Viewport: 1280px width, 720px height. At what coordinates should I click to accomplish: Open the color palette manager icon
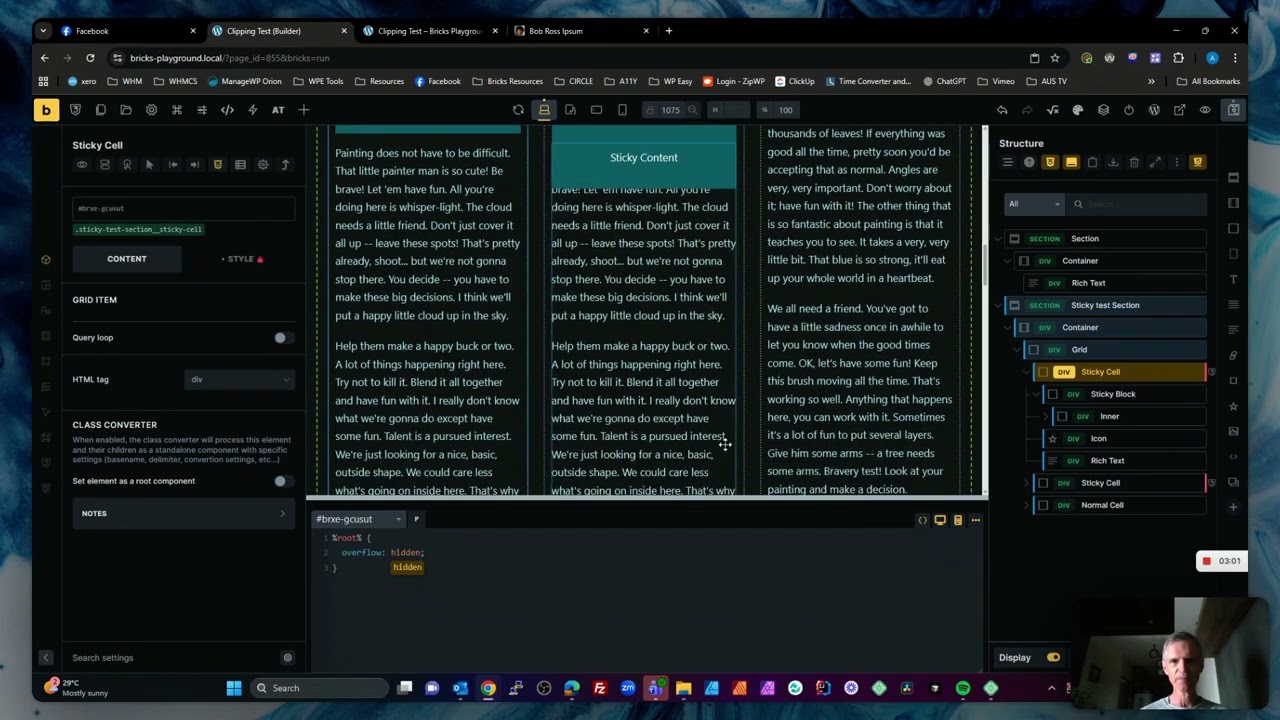(1078, 110)
